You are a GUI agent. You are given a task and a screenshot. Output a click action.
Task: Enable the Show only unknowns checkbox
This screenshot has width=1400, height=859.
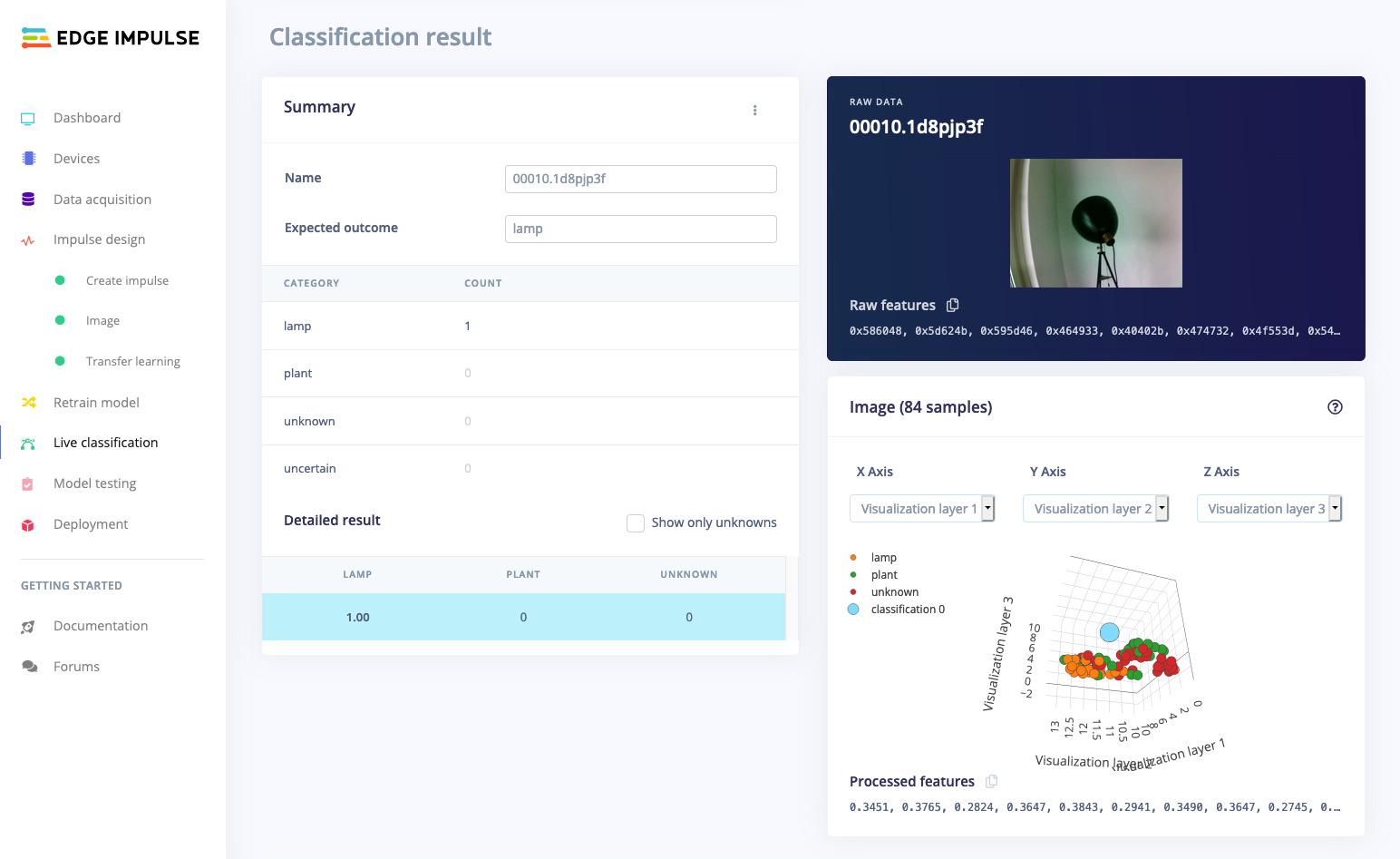[636, 523]
